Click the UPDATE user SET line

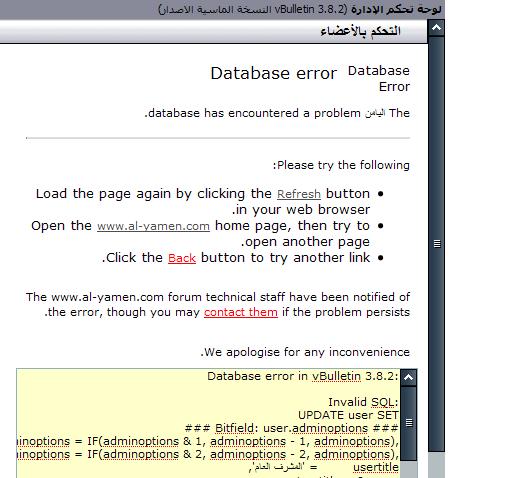tap(348, 415)
